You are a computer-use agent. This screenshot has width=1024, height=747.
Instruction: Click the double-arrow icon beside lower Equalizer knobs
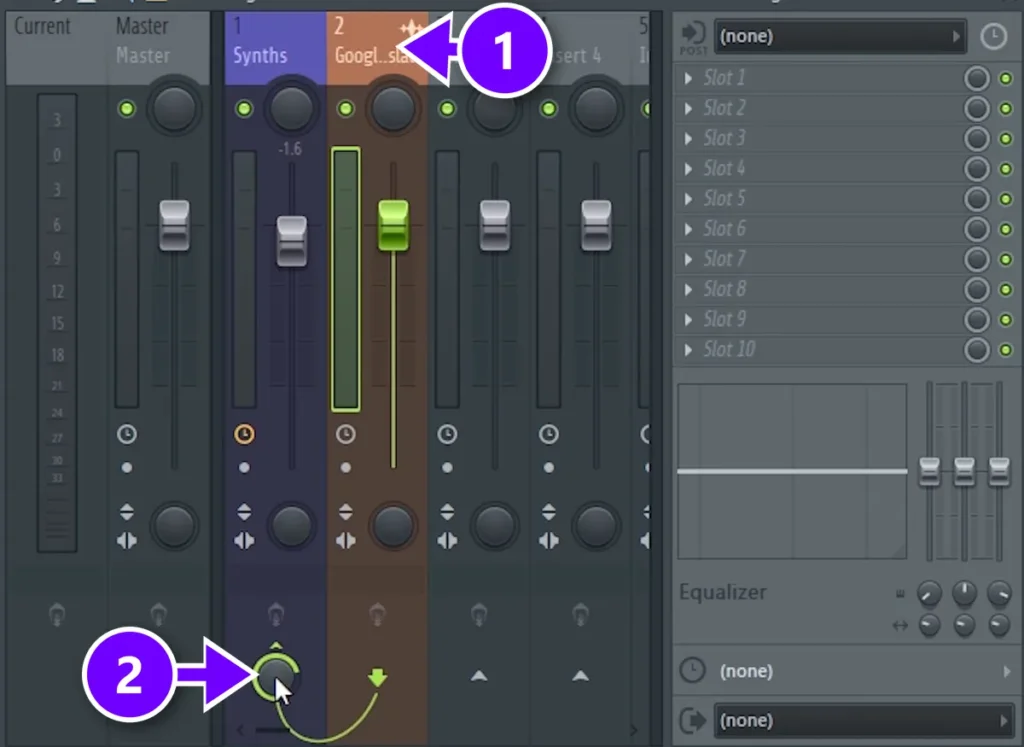[900, 626]
